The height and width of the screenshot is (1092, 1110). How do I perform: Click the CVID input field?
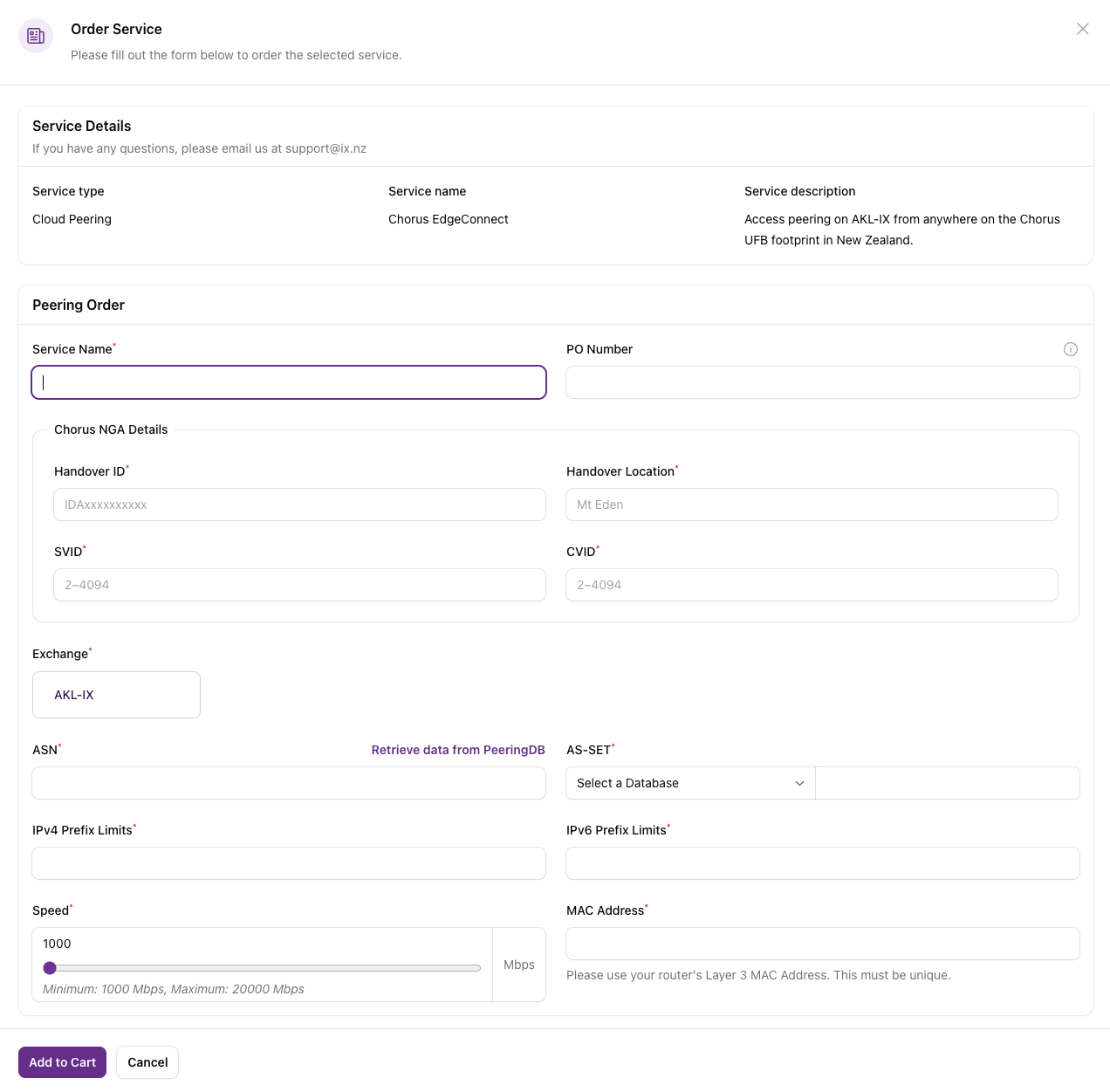tap(812, 585)
